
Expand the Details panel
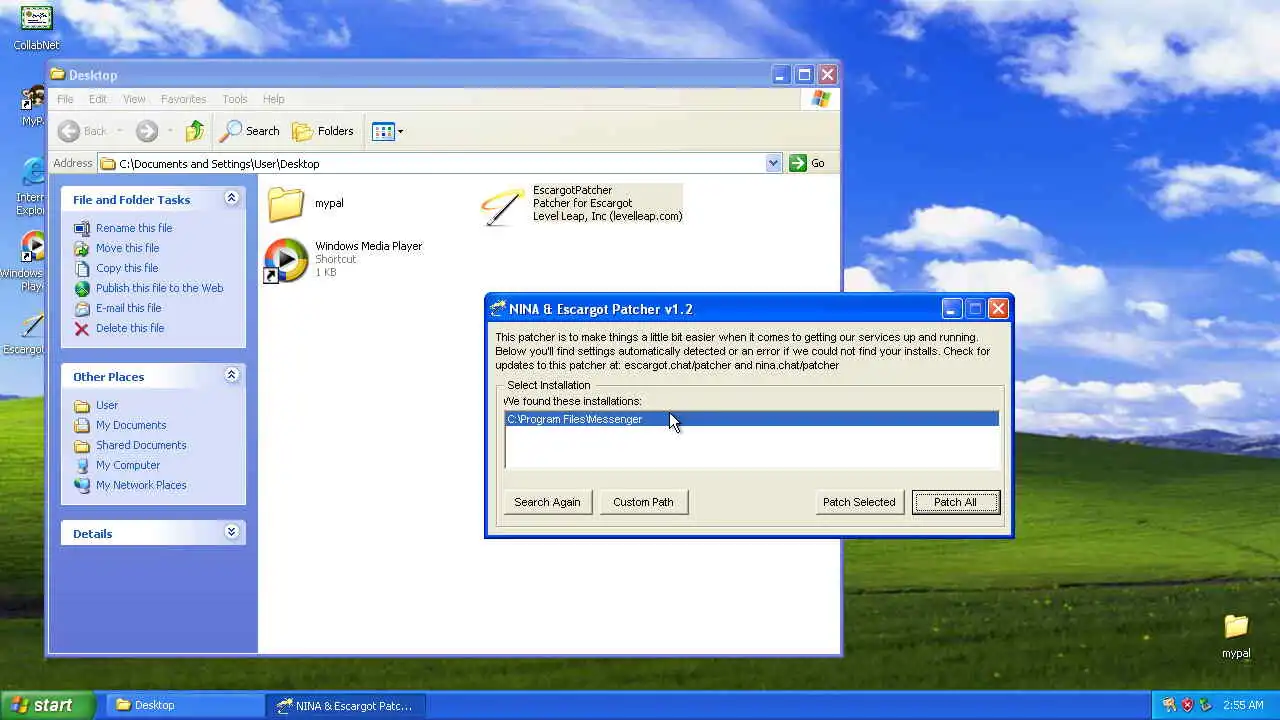(x=231, y=533)
